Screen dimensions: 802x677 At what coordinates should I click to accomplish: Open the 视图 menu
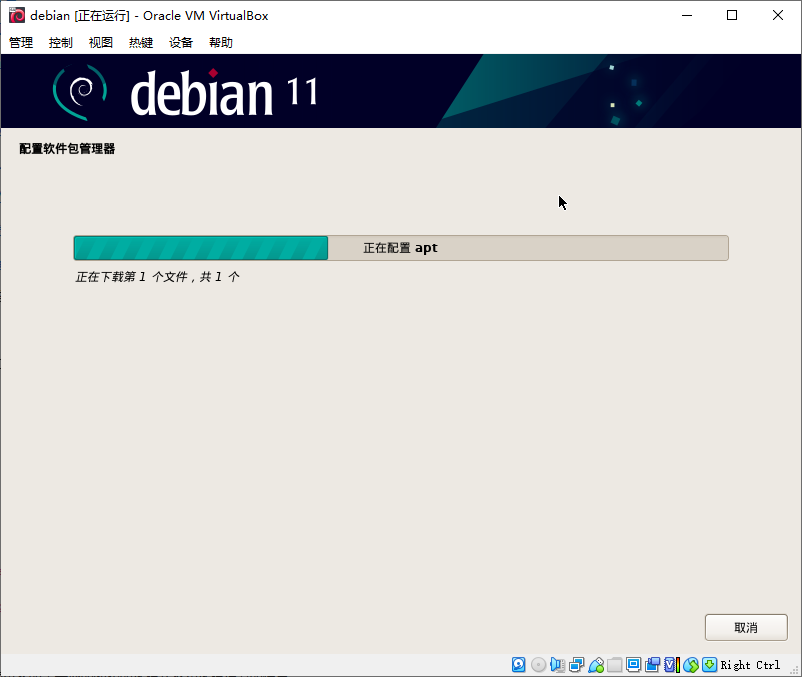101,42
